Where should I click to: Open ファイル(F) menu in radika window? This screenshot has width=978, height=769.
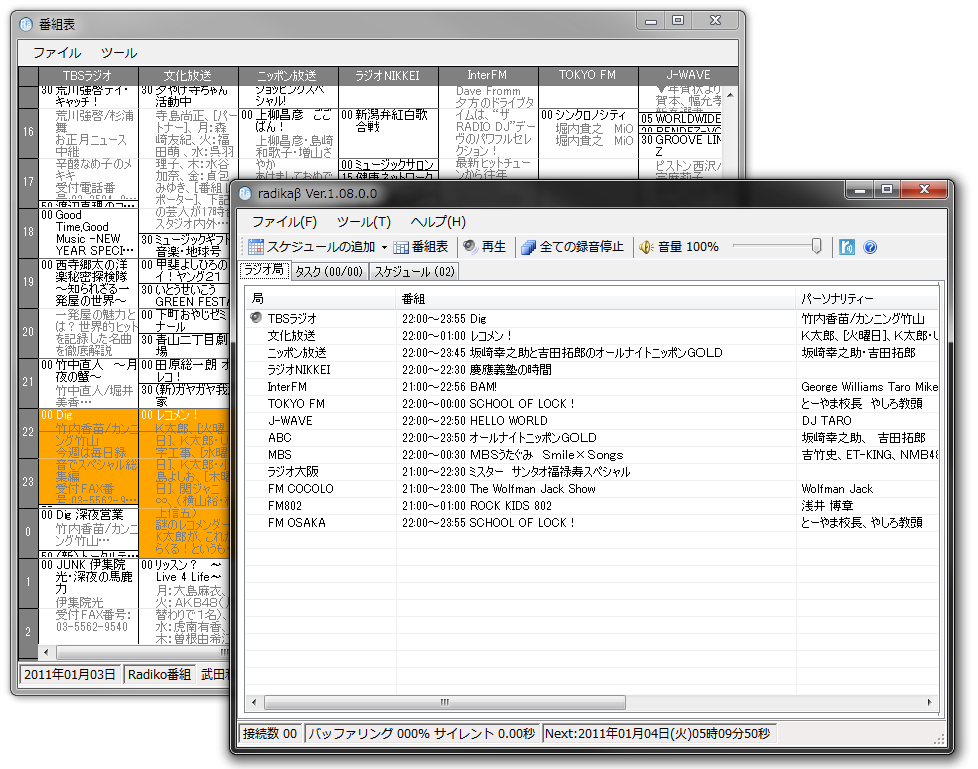click(284, 222)
